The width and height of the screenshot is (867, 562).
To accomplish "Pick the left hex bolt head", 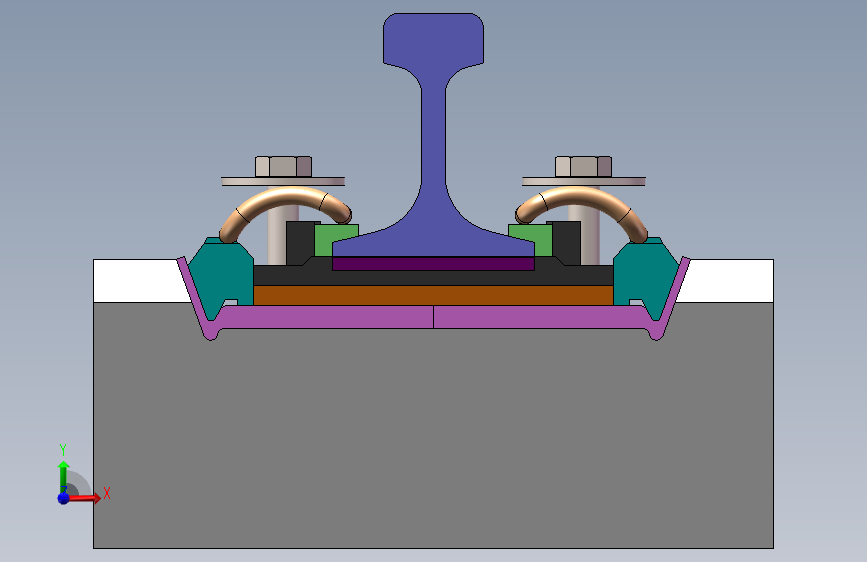I will (283, 166).
